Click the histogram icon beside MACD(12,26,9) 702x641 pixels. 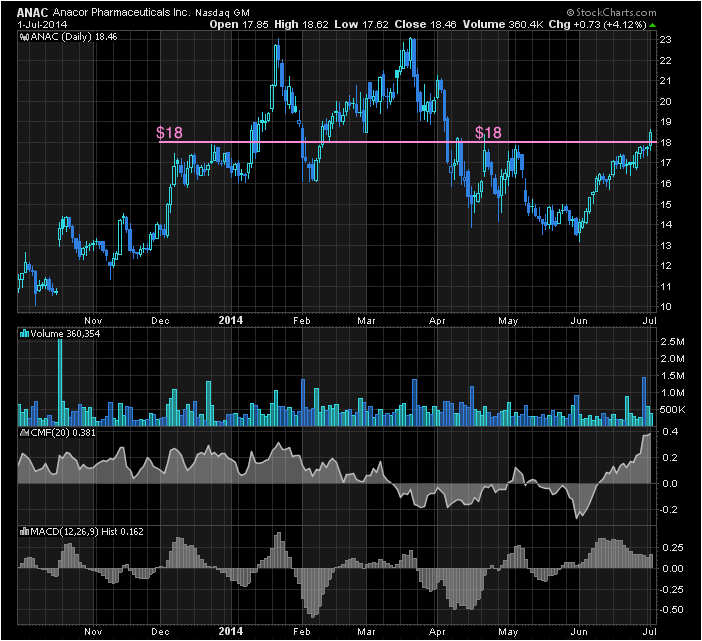point(25,532)
